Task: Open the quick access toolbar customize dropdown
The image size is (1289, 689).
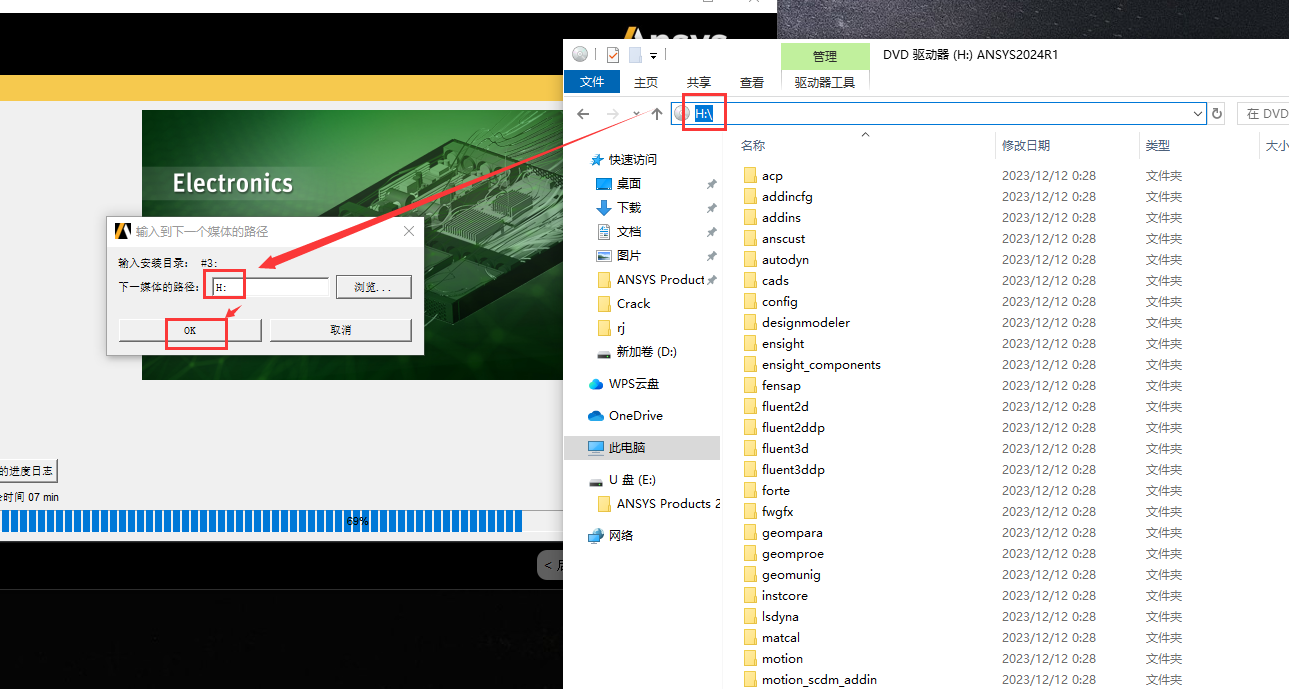Action: point(654,55)
